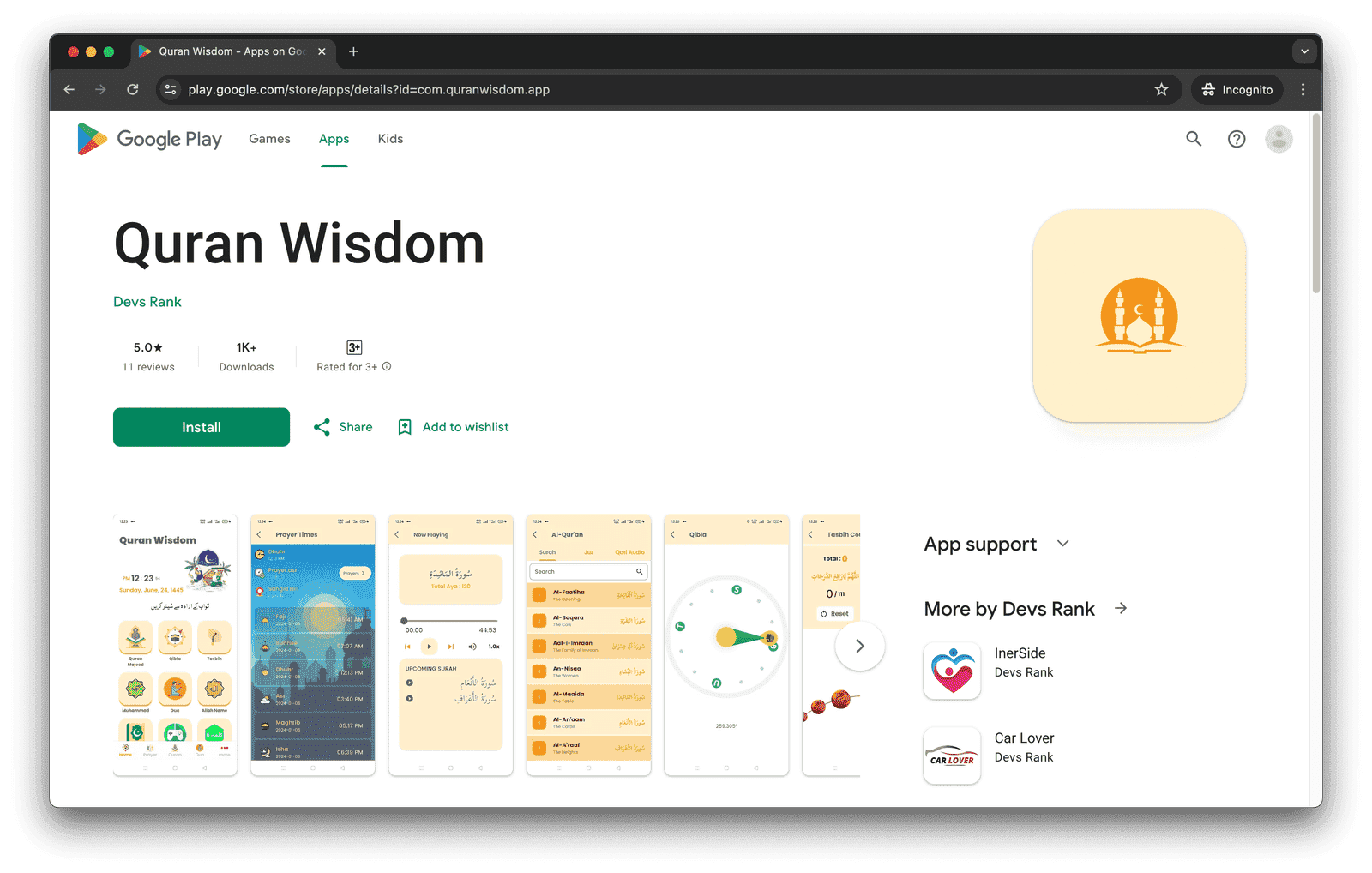Click the 3+ content rating badge
Image resolution: width=1372 pixels, height=873 pixels.
click(x=354, y=347)
